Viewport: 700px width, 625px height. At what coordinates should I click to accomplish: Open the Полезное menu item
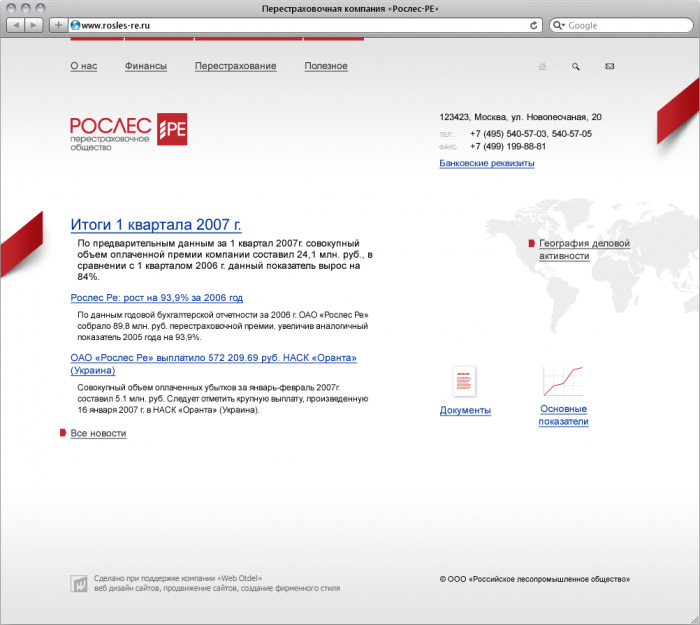pyautogui.click(x=326, y=66)
